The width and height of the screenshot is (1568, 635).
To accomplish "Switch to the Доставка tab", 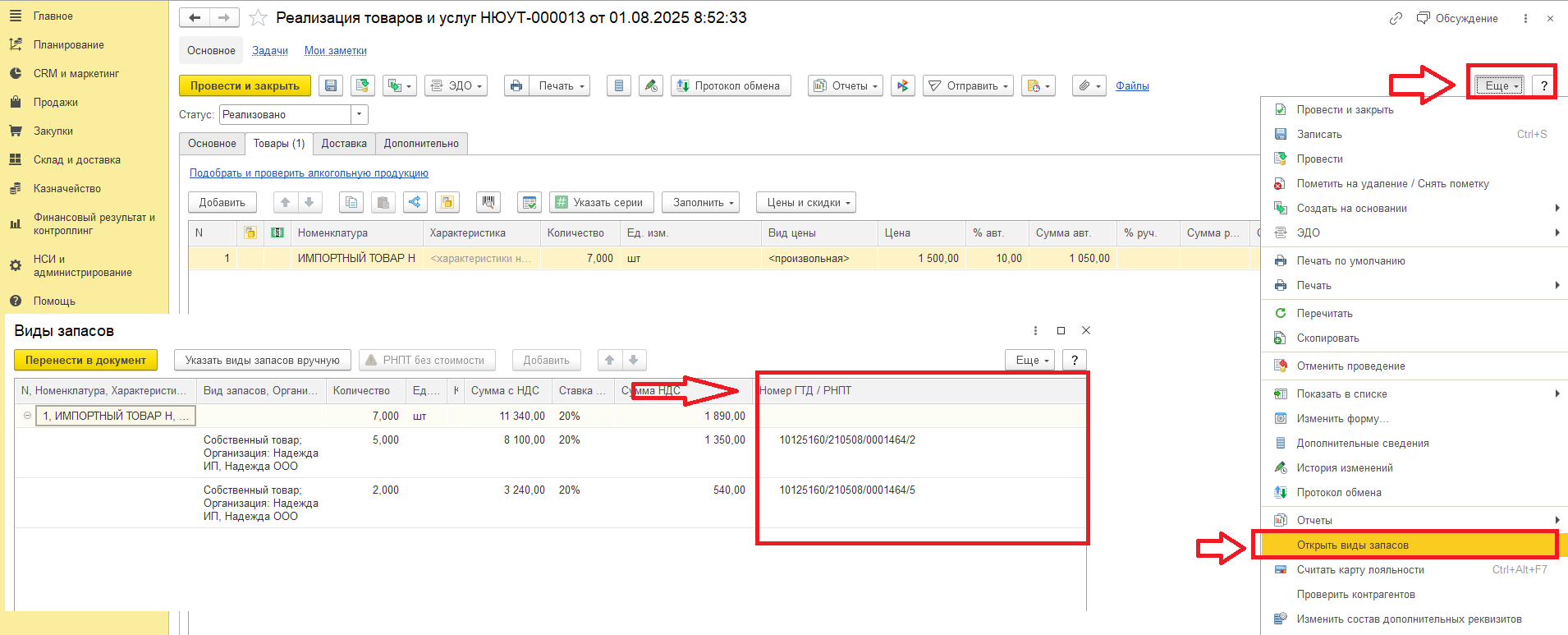I will click(344, 144).
